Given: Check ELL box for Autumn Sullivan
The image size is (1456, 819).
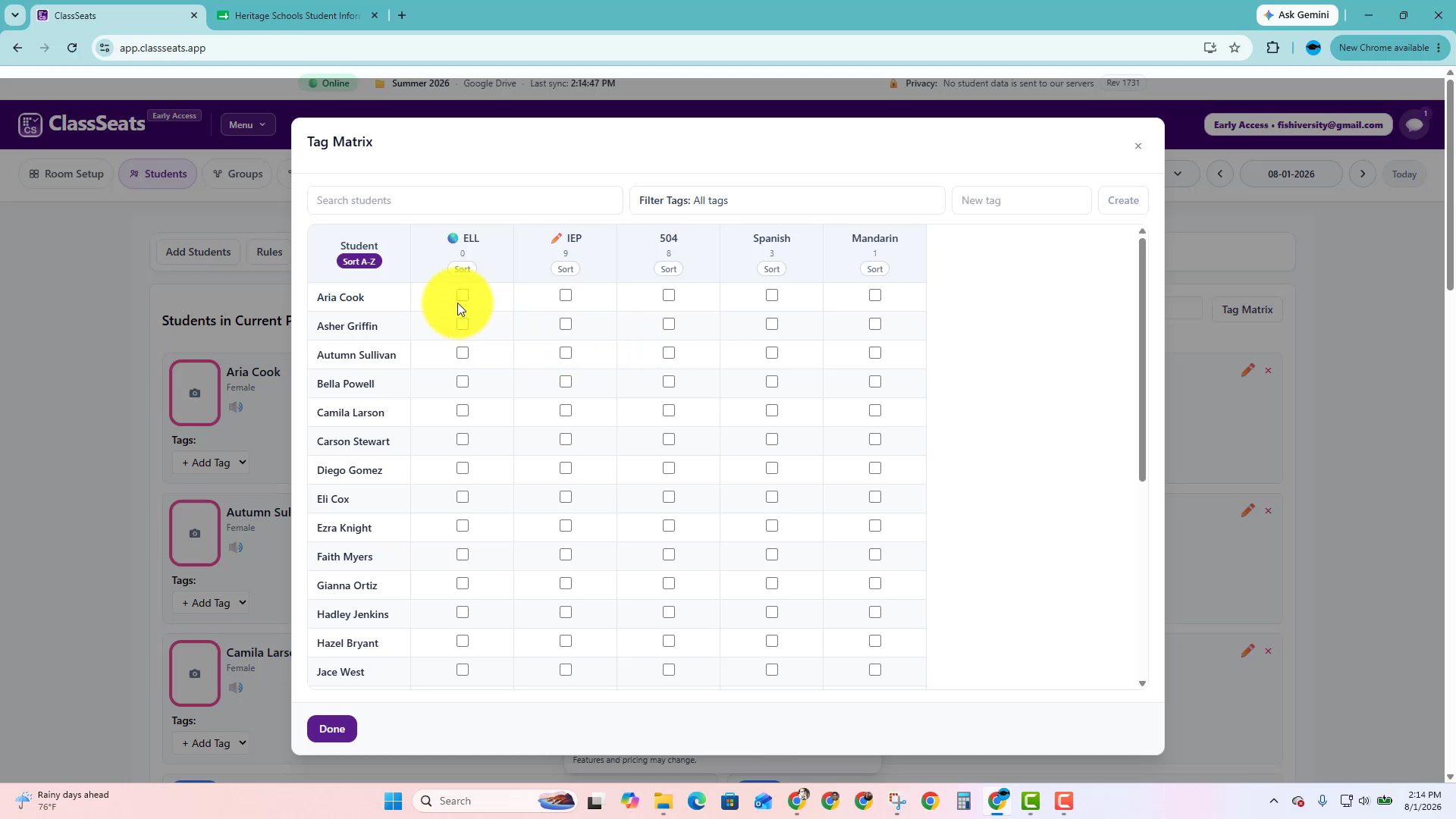Looking at the screenshot, I should 463,353.
